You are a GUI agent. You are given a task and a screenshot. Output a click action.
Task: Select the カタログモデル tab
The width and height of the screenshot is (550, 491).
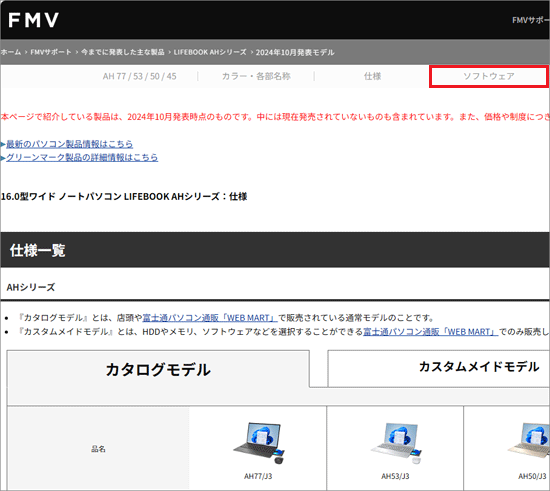click(158, 369)
